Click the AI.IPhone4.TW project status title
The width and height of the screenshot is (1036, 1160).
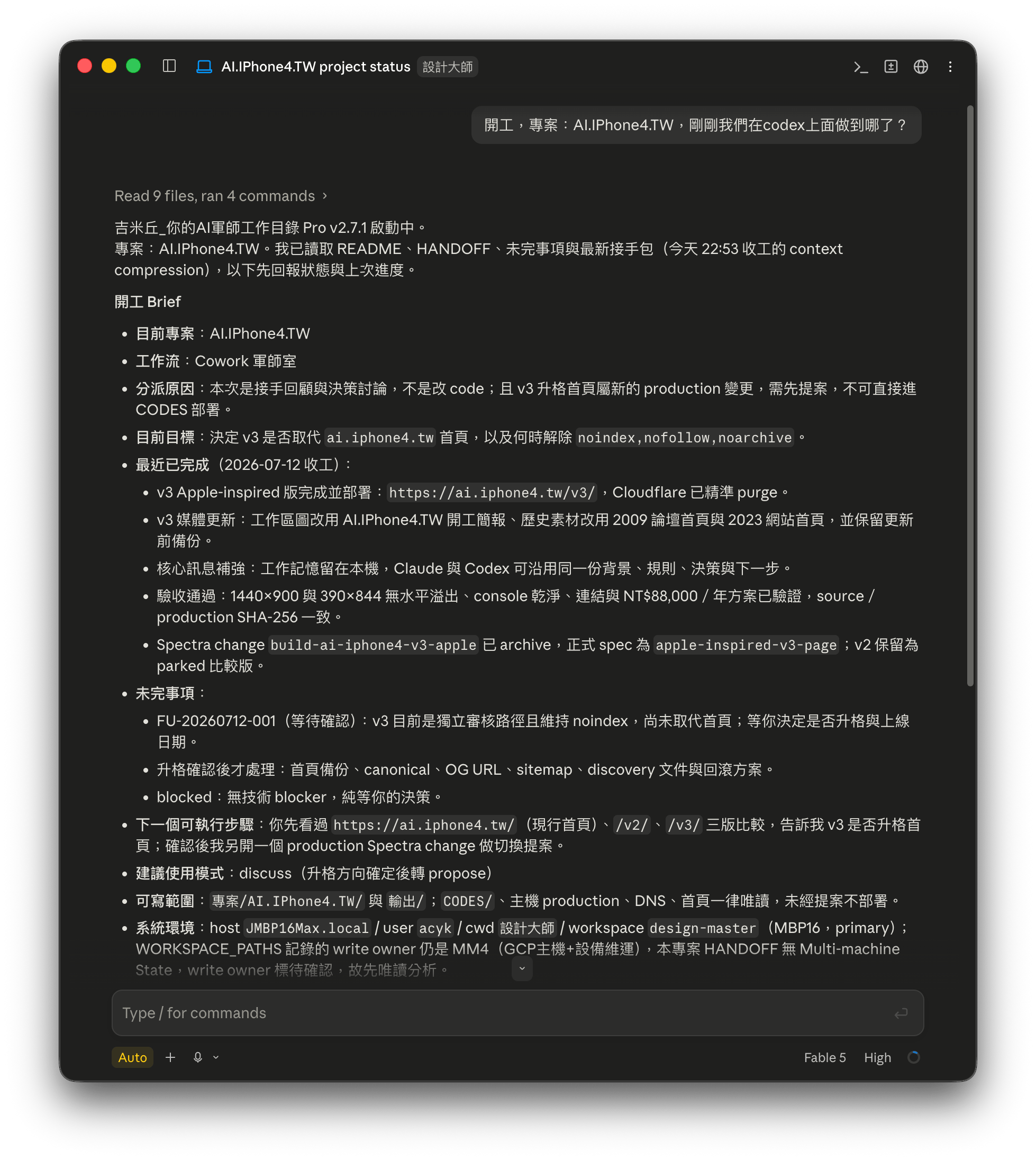click(316, 67)
